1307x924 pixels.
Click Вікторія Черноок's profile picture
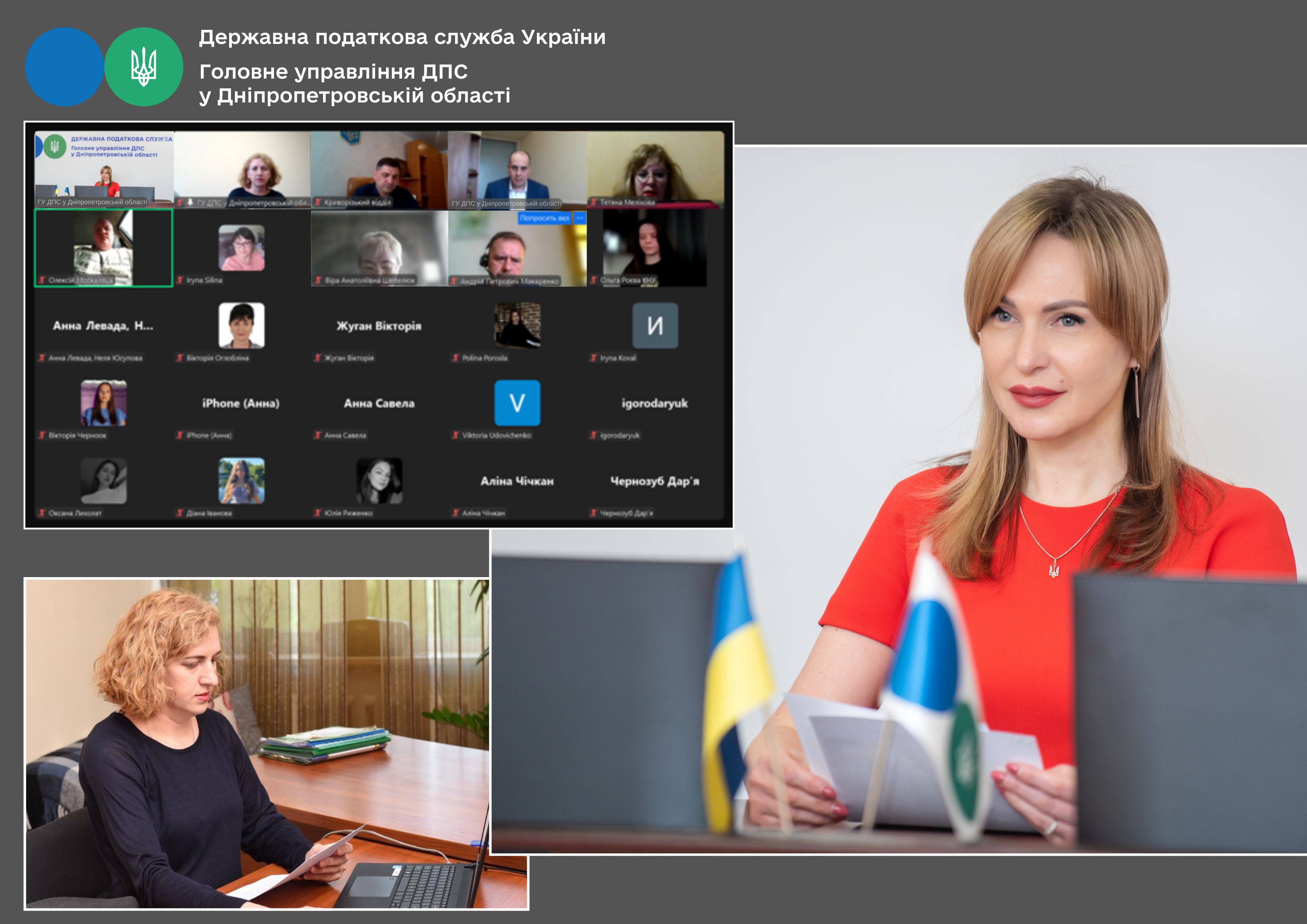[104, 403]
